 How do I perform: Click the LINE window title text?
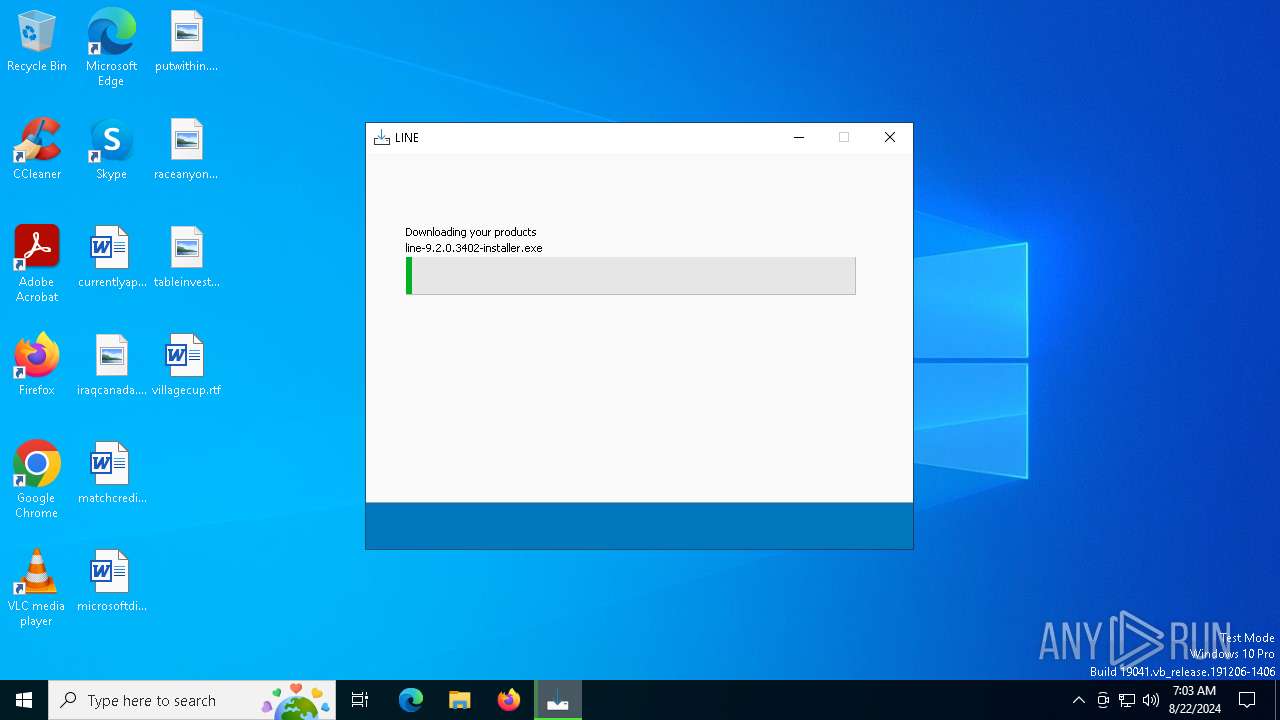tap(407, 138)
